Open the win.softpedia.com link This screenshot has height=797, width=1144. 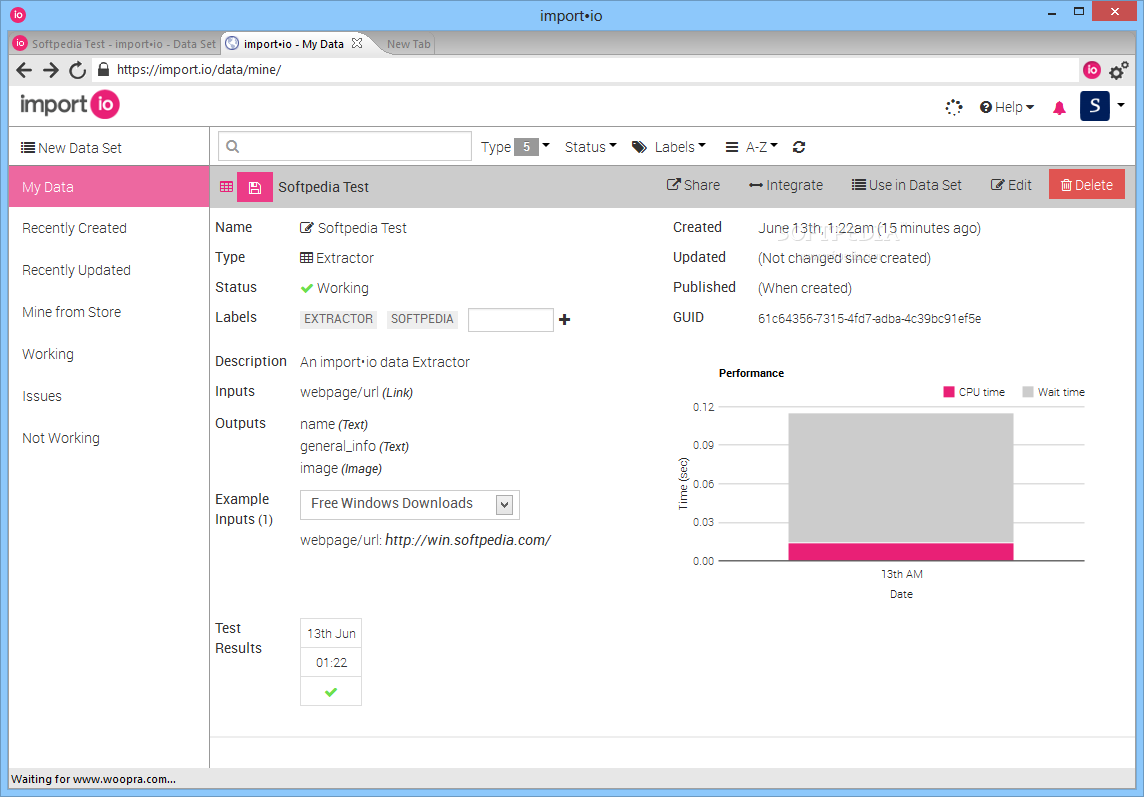click(x=468, y=540)
